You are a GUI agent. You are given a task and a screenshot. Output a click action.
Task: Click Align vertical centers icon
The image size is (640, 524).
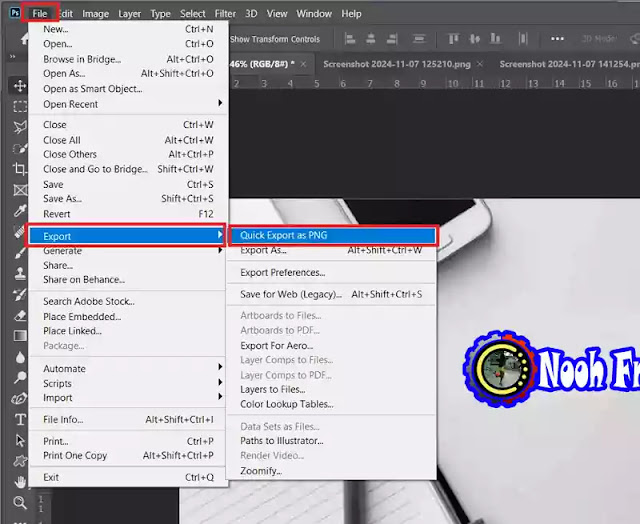pyautogui.click(x=474, y=39)
